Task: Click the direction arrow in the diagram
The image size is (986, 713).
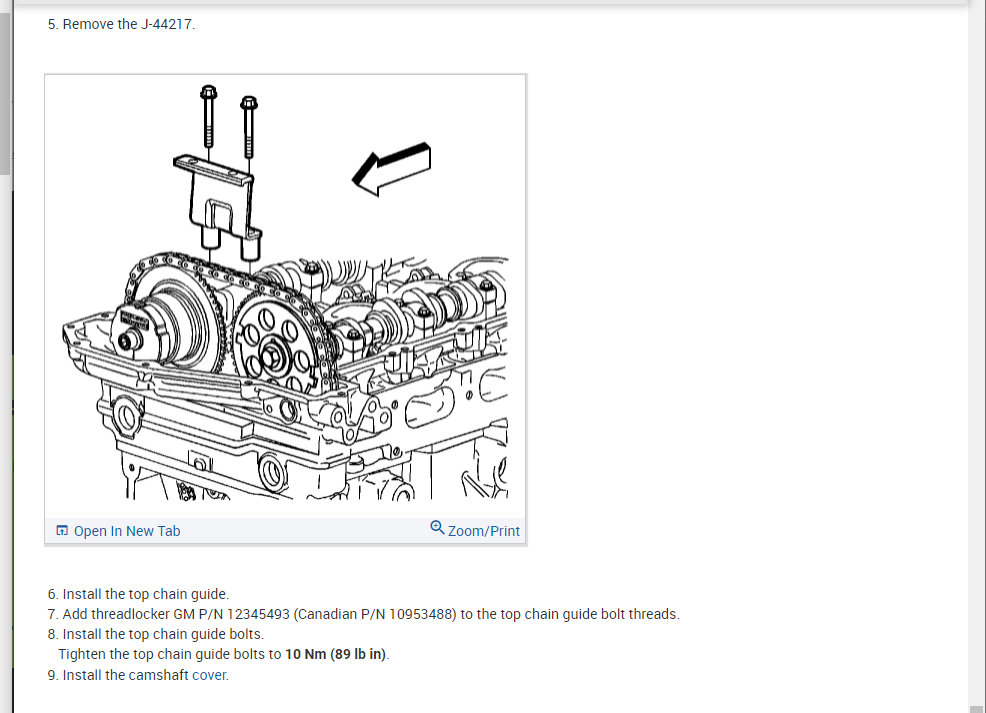Action: (x=391, y=169)
